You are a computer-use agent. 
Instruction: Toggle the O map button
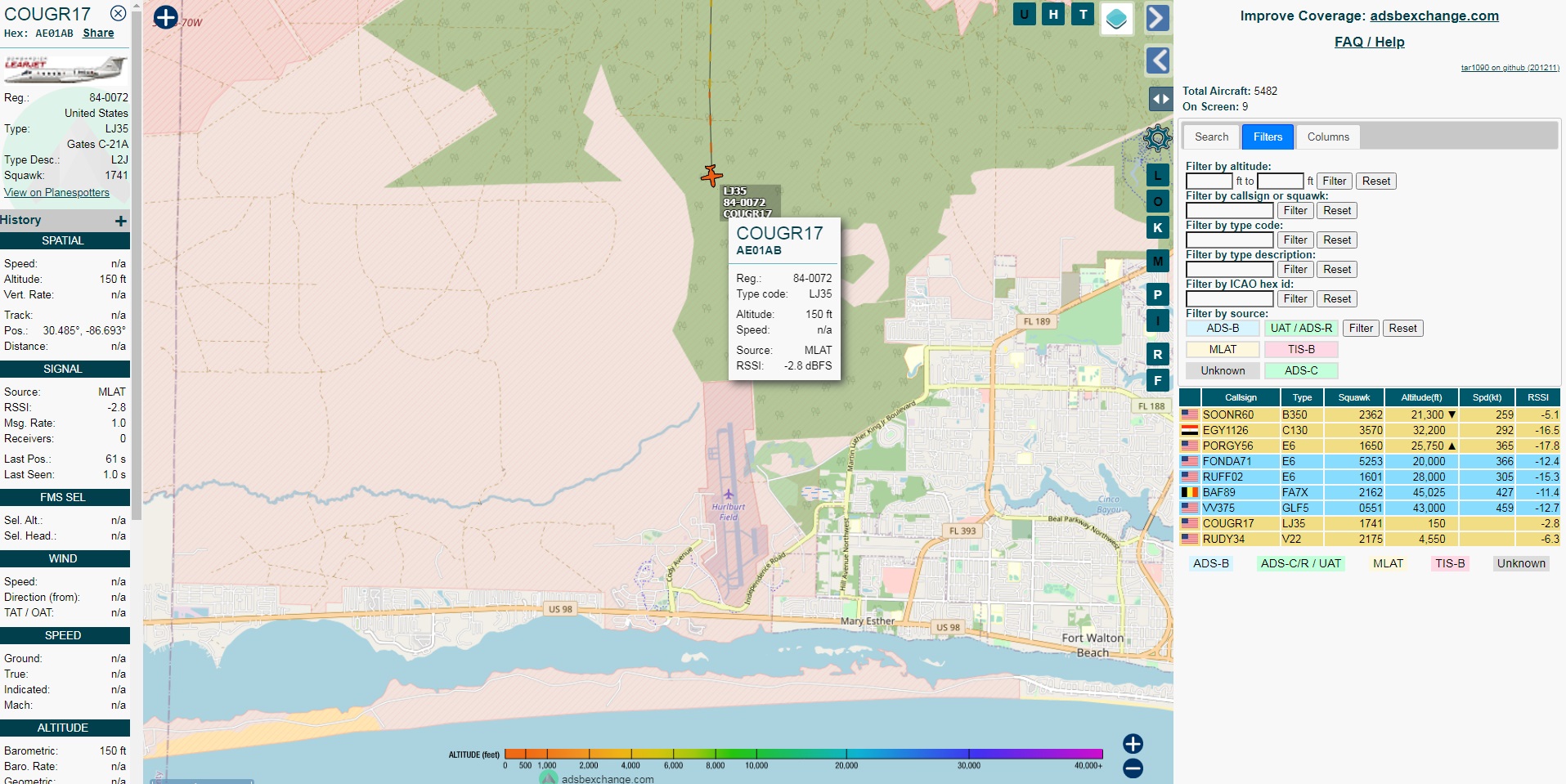coord(1157,201)
